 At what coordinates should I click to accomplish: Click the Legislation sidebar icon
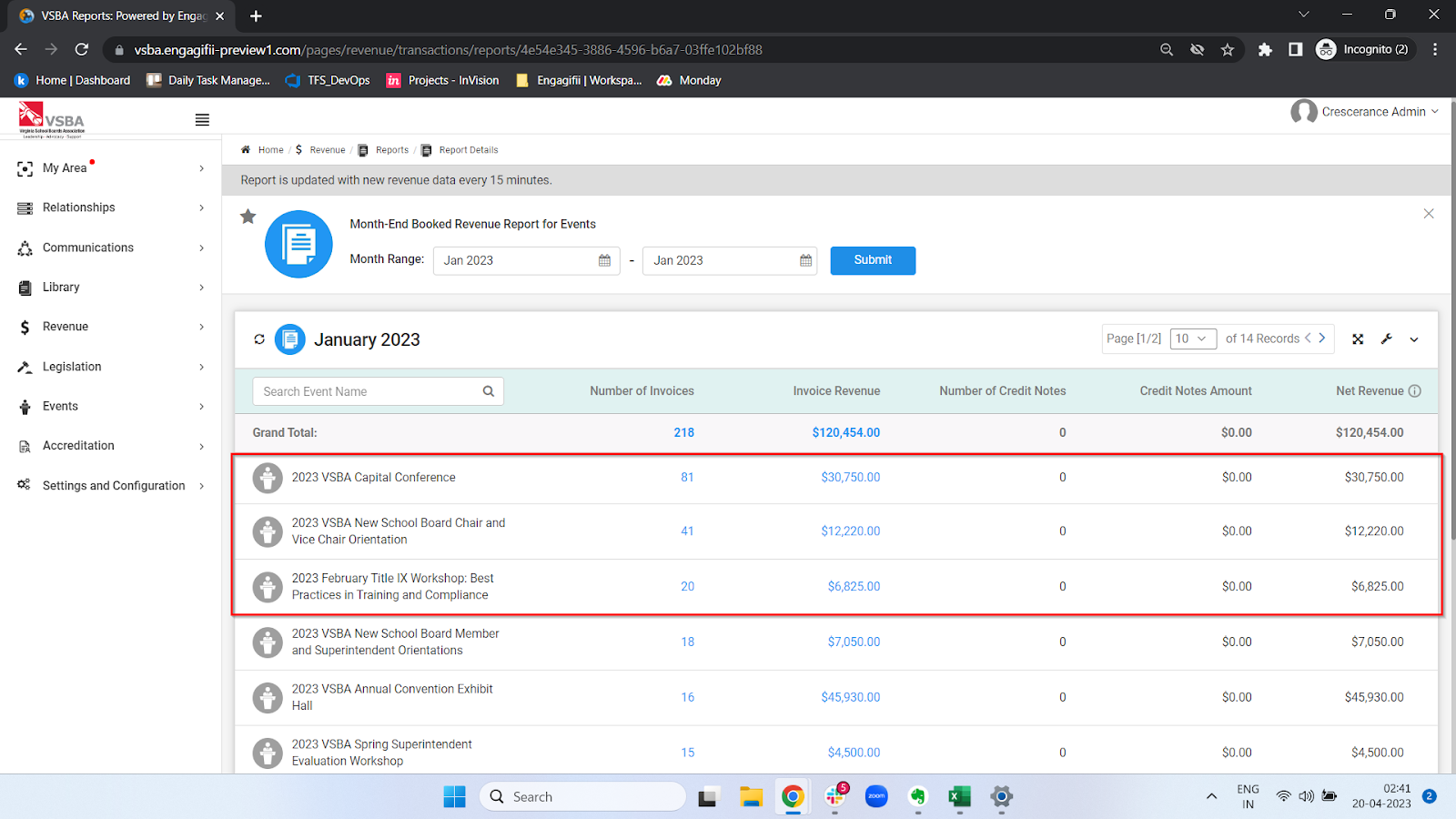25,366
